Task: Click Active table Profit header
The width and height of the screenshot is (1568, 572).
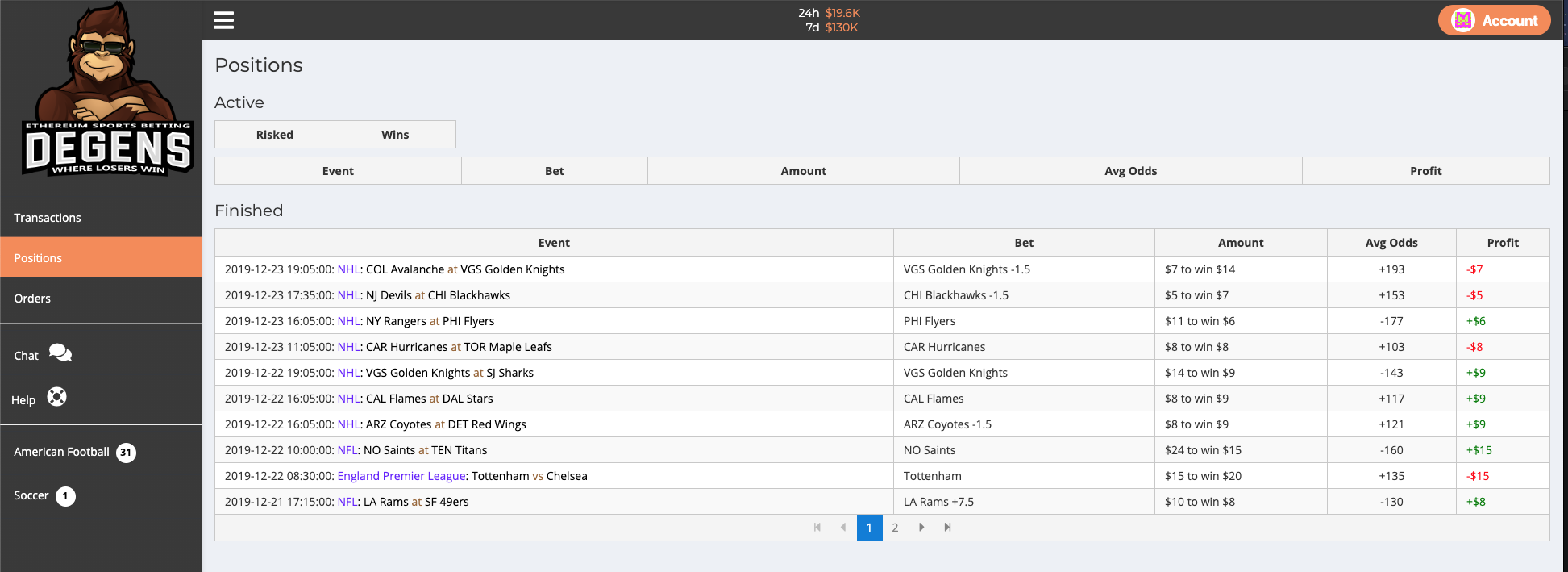Action: coord(1425,171)
